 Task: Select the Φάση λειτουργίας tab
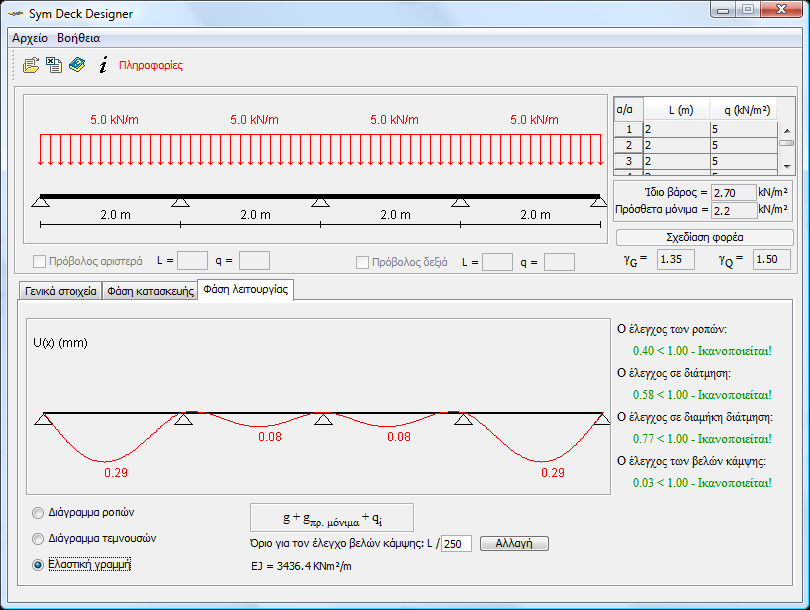245,289
